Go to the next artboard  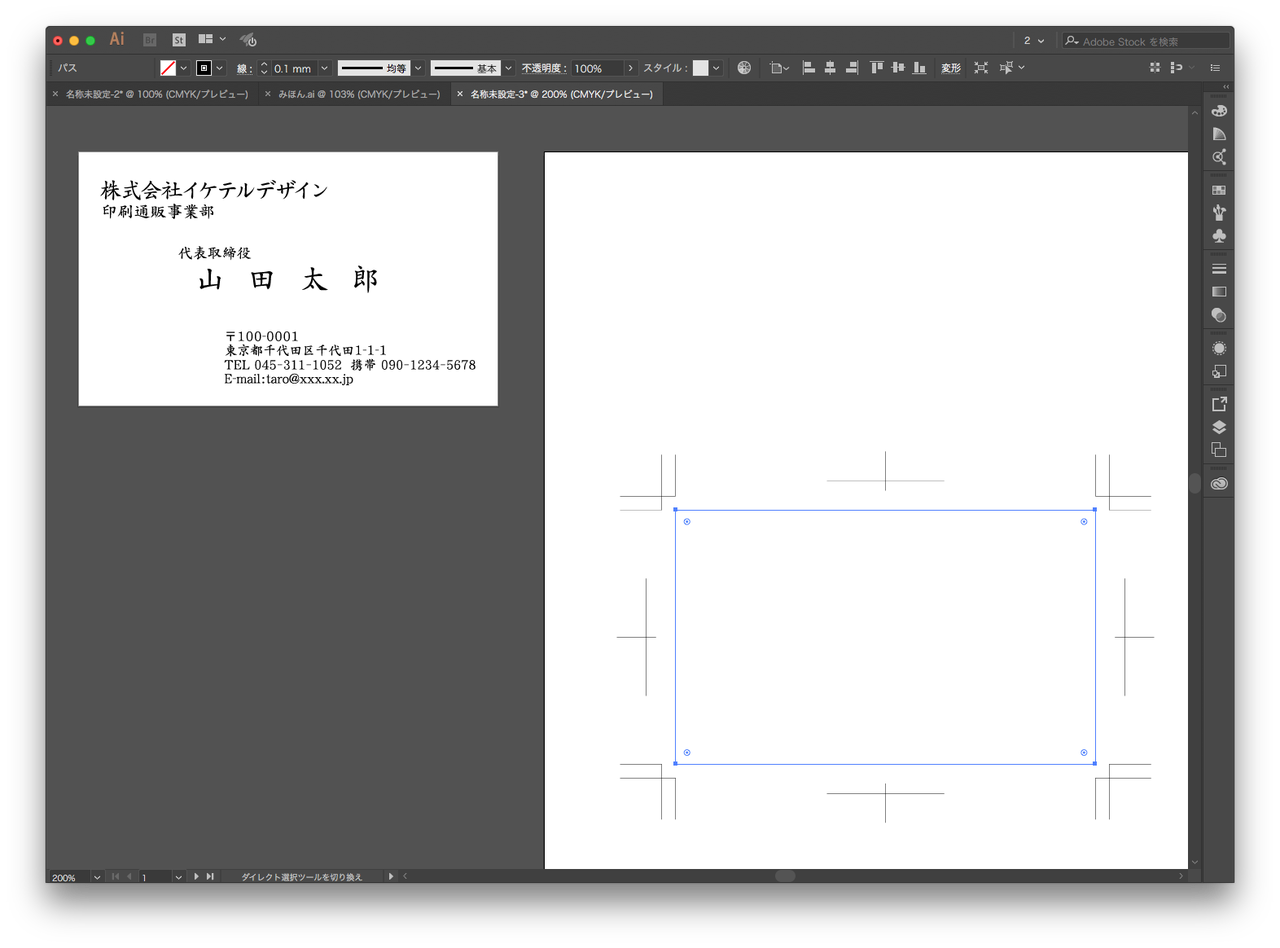[196, 877]
